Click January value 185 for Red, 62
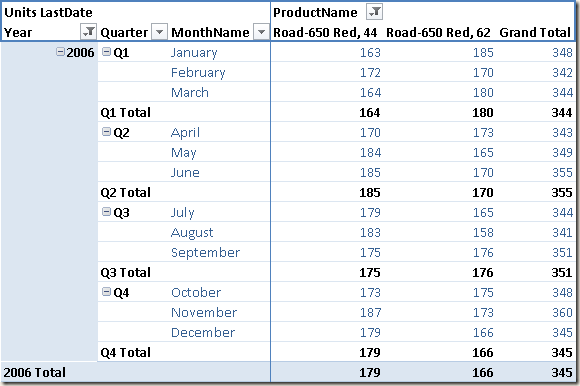The width and height of the screenshot is (580, 386). pyautogui.click(x=483, y=53)
